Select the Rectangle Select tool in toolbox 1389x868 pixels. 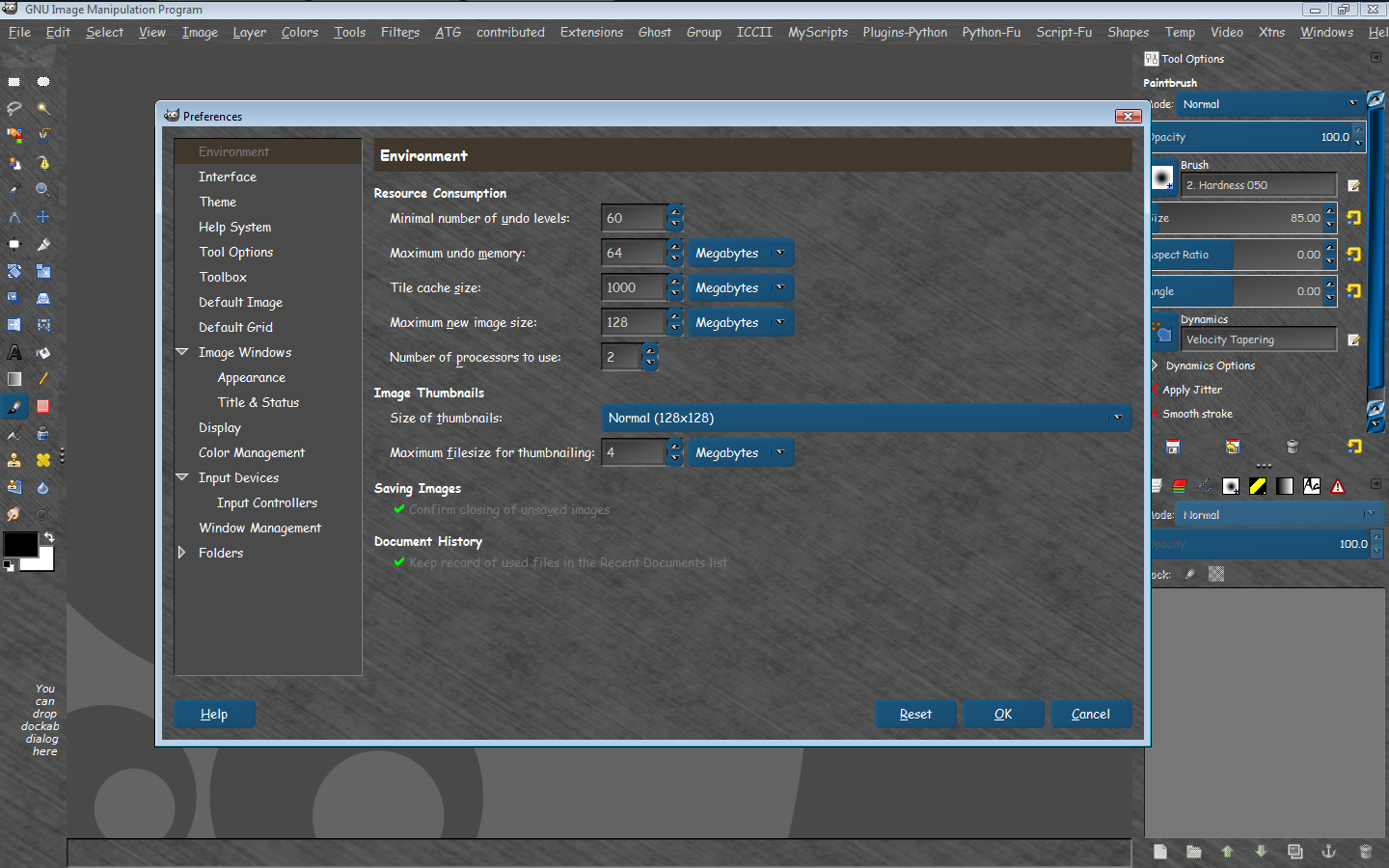point(14,82)
